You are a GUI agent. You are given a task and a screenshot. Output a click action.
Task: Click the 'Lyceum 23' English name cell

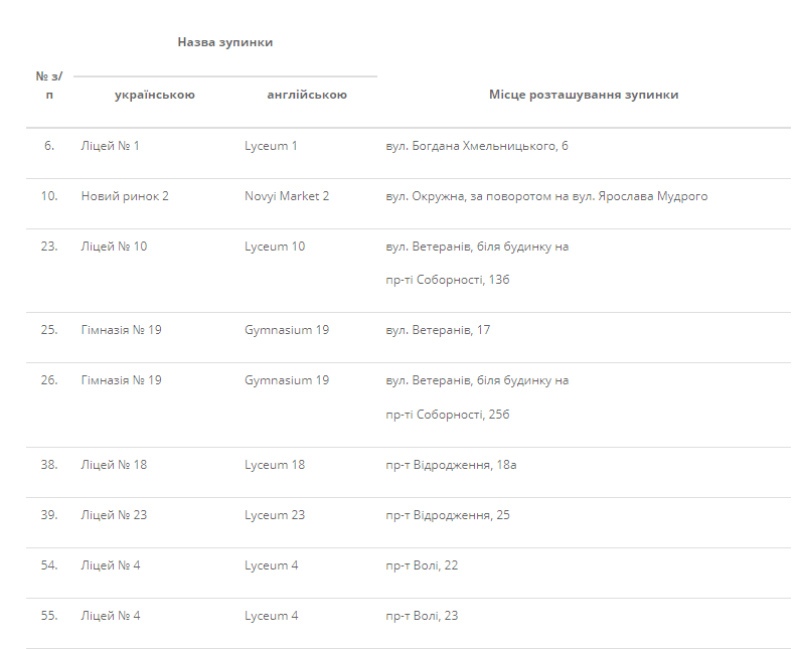point(274,515)
